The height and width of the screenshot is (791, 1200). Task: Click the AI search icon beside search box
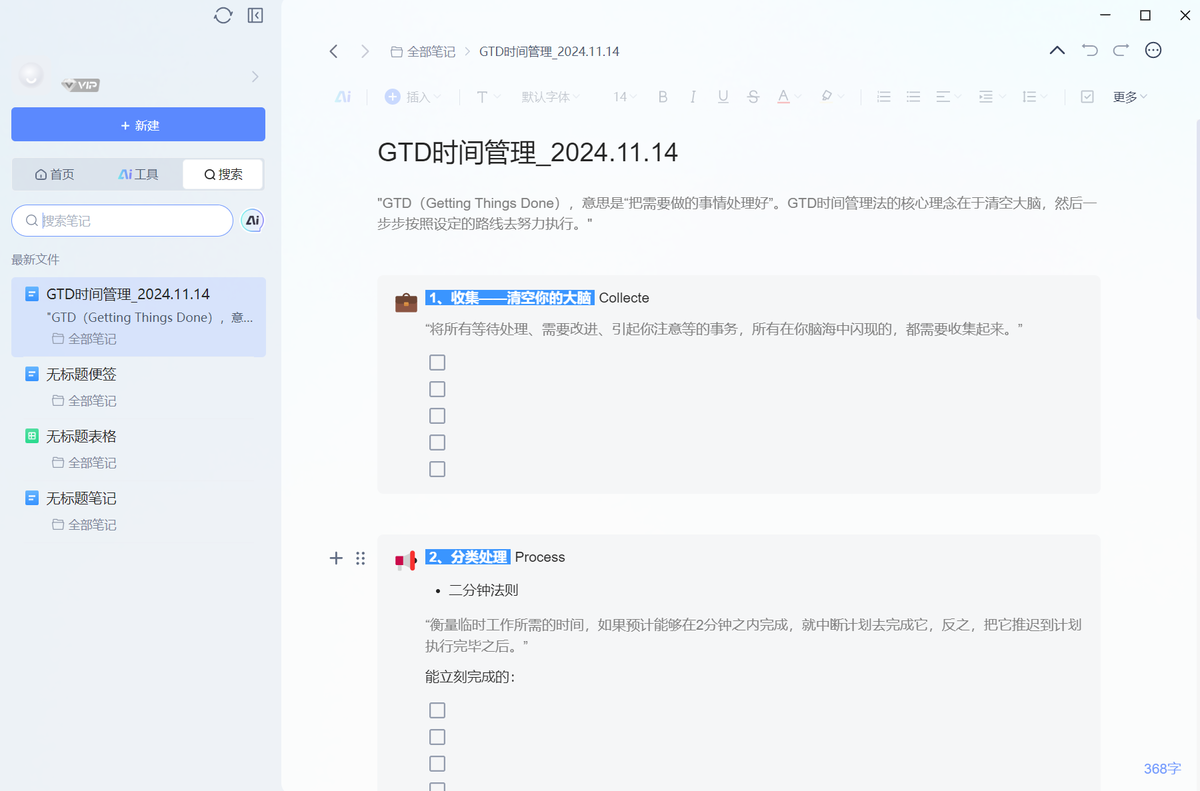tap(253, 220)
